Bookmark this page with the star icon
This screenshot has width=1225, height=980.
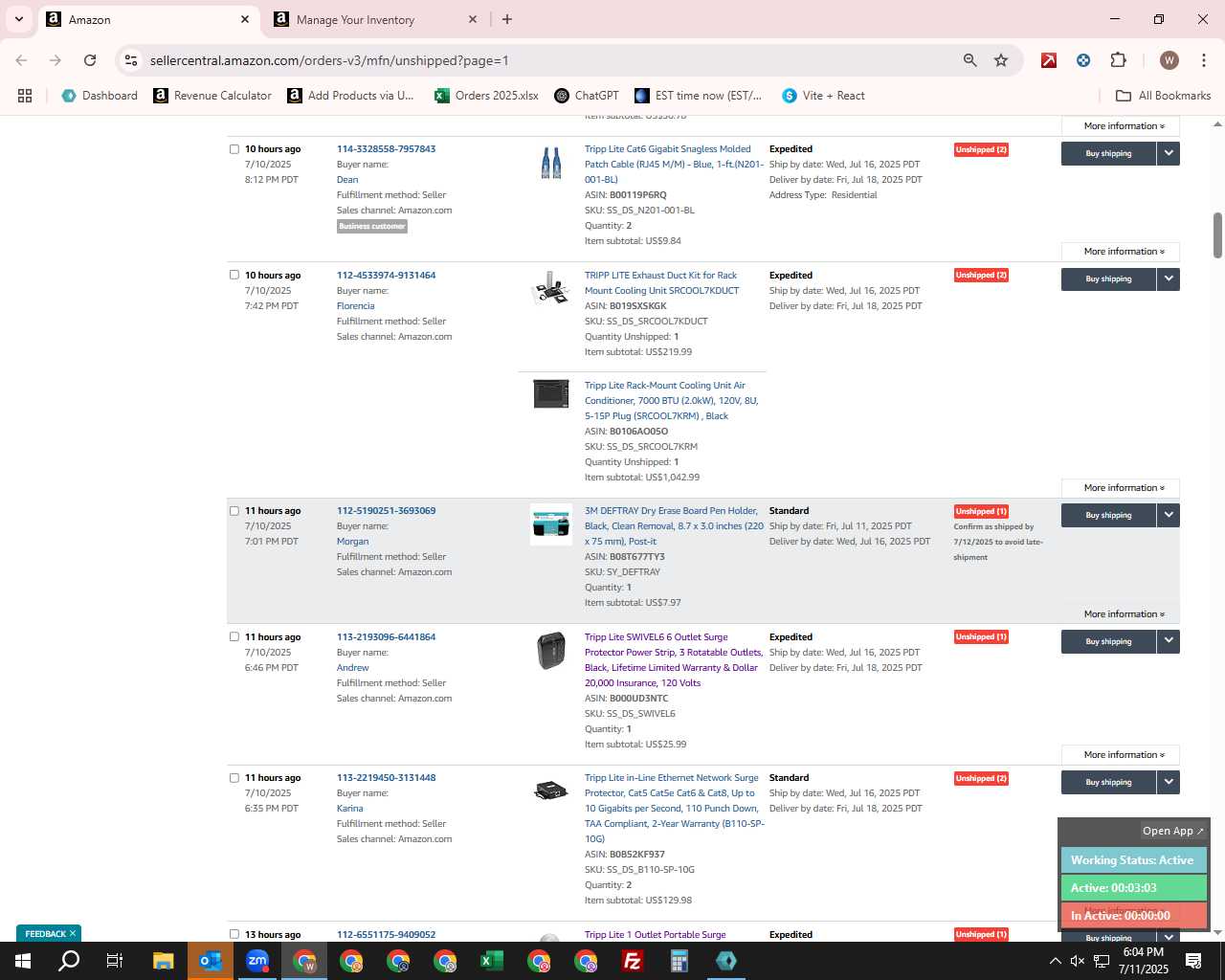pos(1001,60)
